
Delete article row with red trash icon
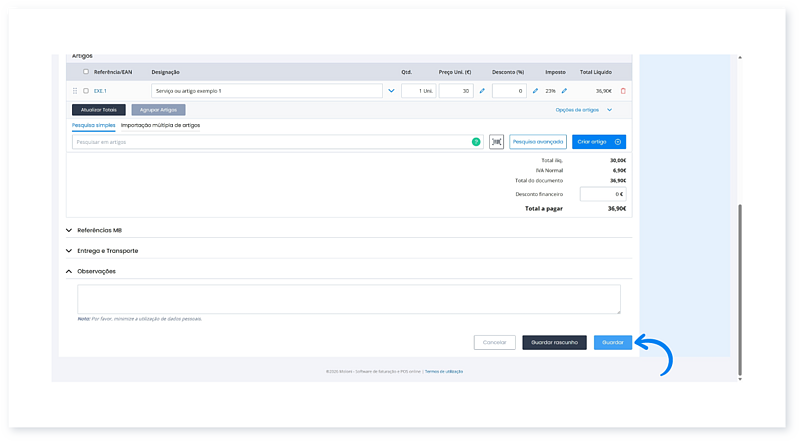click(x=623, y=91)
